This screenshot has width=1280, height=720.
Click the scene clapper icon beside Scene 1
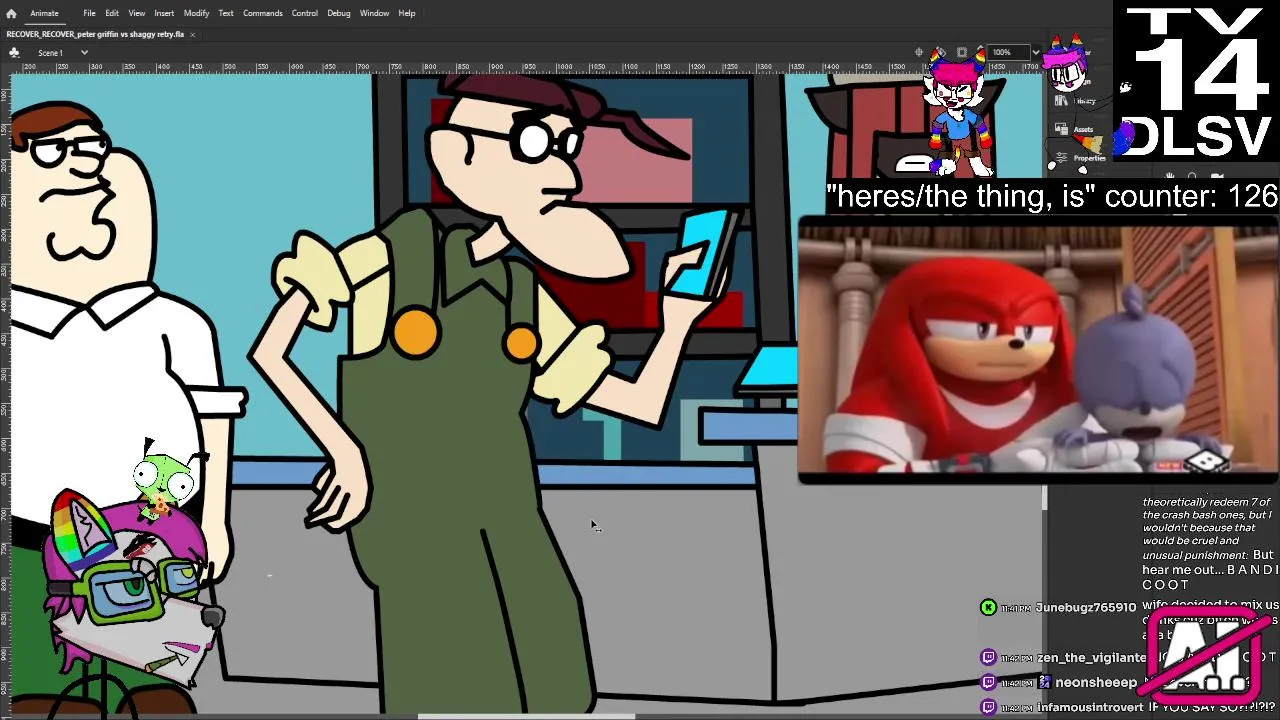[14, 52]
